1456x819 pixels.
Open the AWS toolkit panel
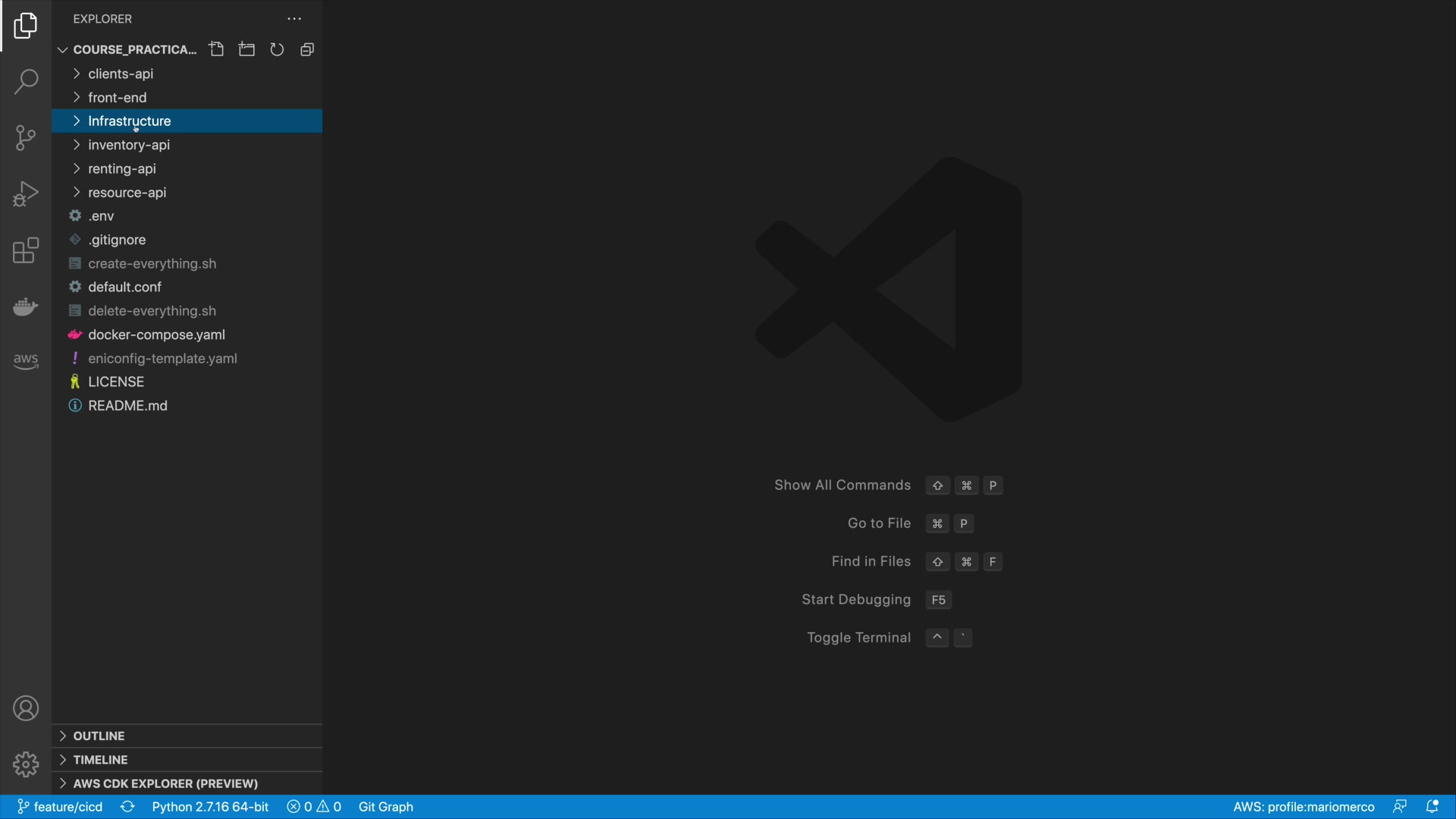[26, 362]
